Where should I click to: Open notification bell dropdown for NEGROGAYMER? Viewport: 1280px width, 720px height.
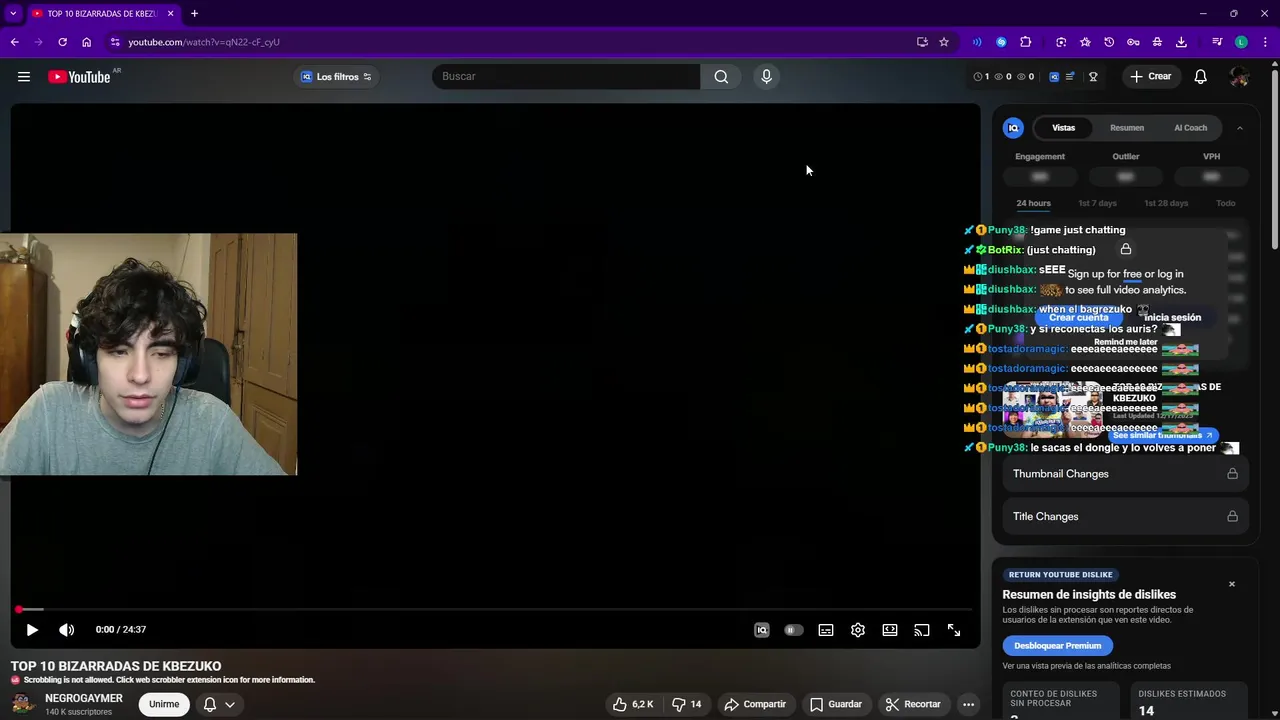219,704
